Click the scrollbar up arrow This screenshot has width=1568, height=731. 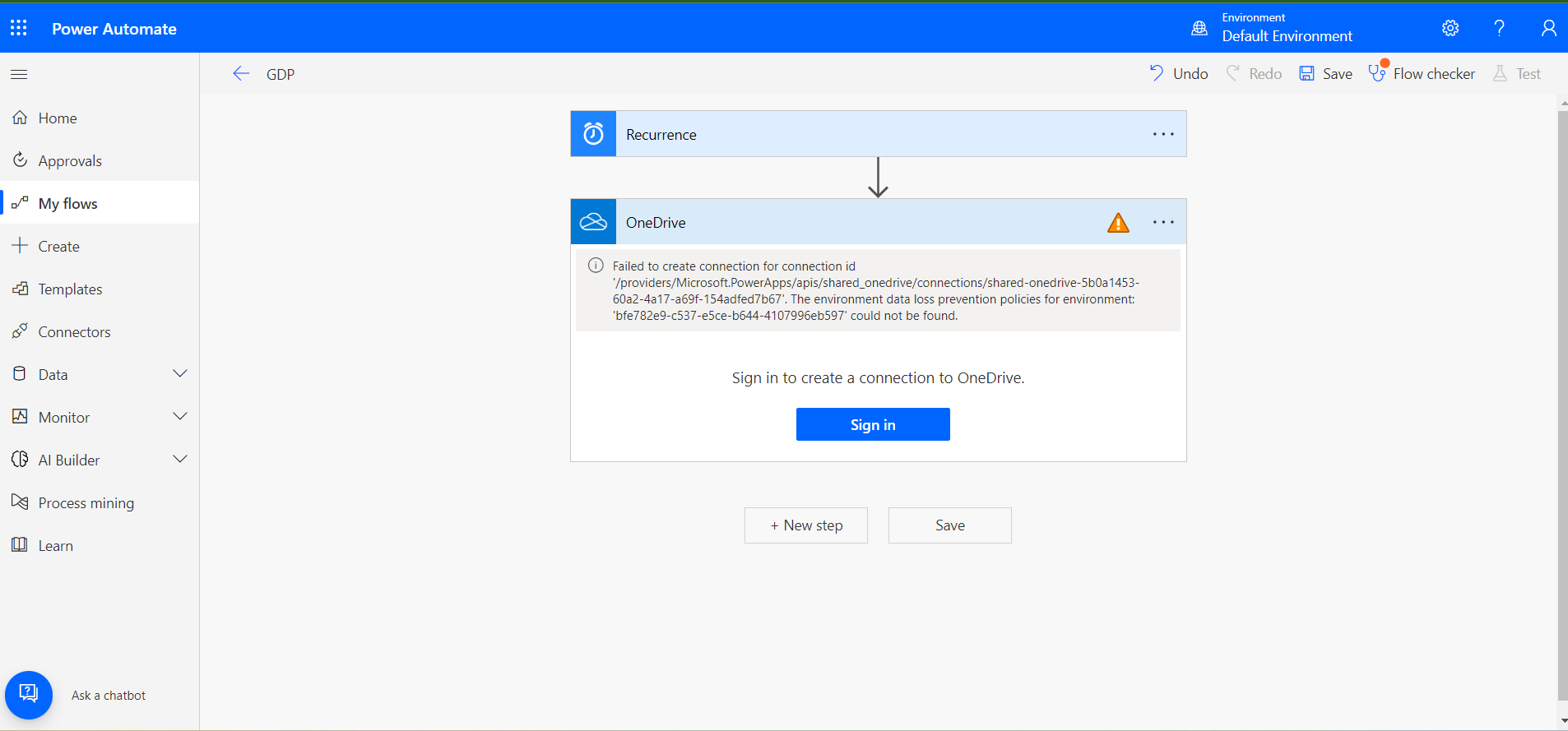(x=1563, y=104)
